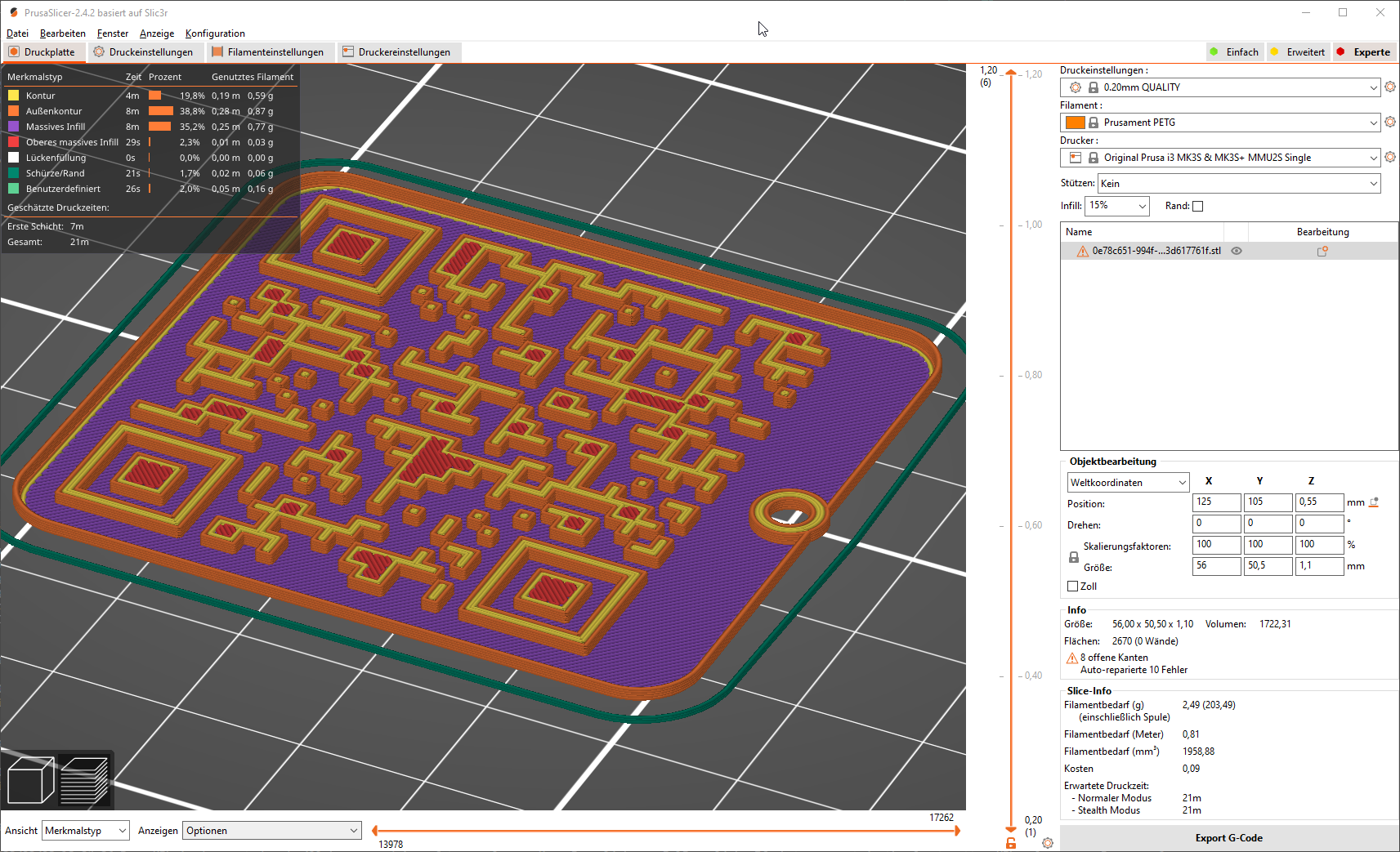This screenshot has height=852, width=1400.
Task: Click the Größe Y input field
Action: click(1268, 566)
